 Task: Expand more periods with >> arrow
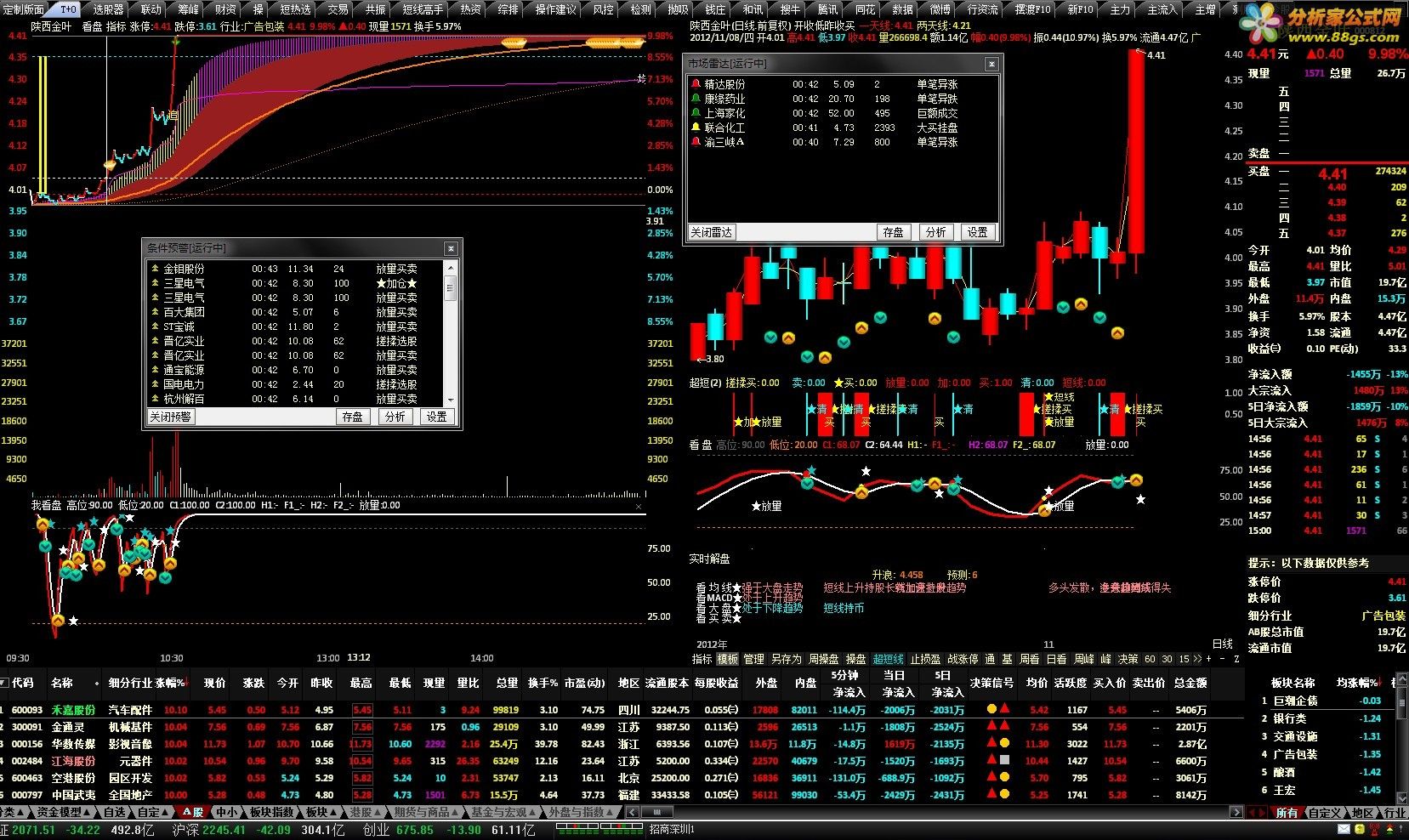pos(1197,659)
